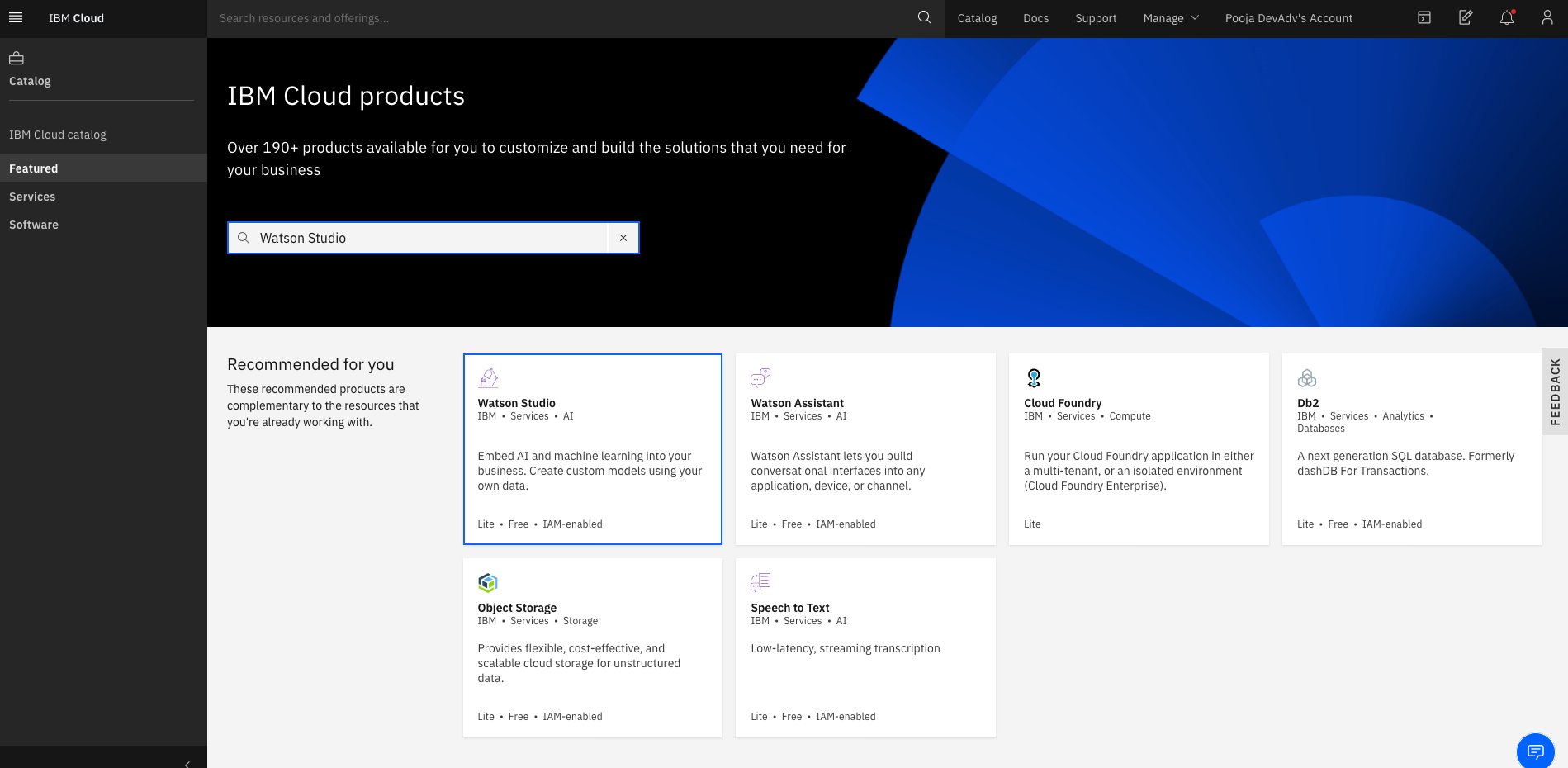Click the Recommended for you heading
The height and width of the screenshot is (768, 1568).
tap(310, 364)
